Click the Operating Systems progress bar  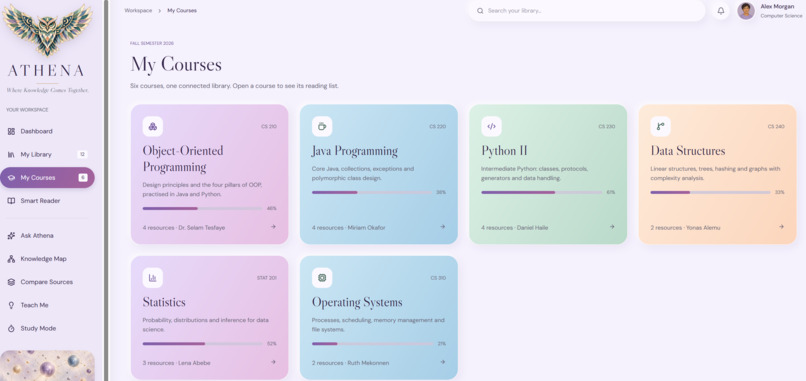pos(372,343)
